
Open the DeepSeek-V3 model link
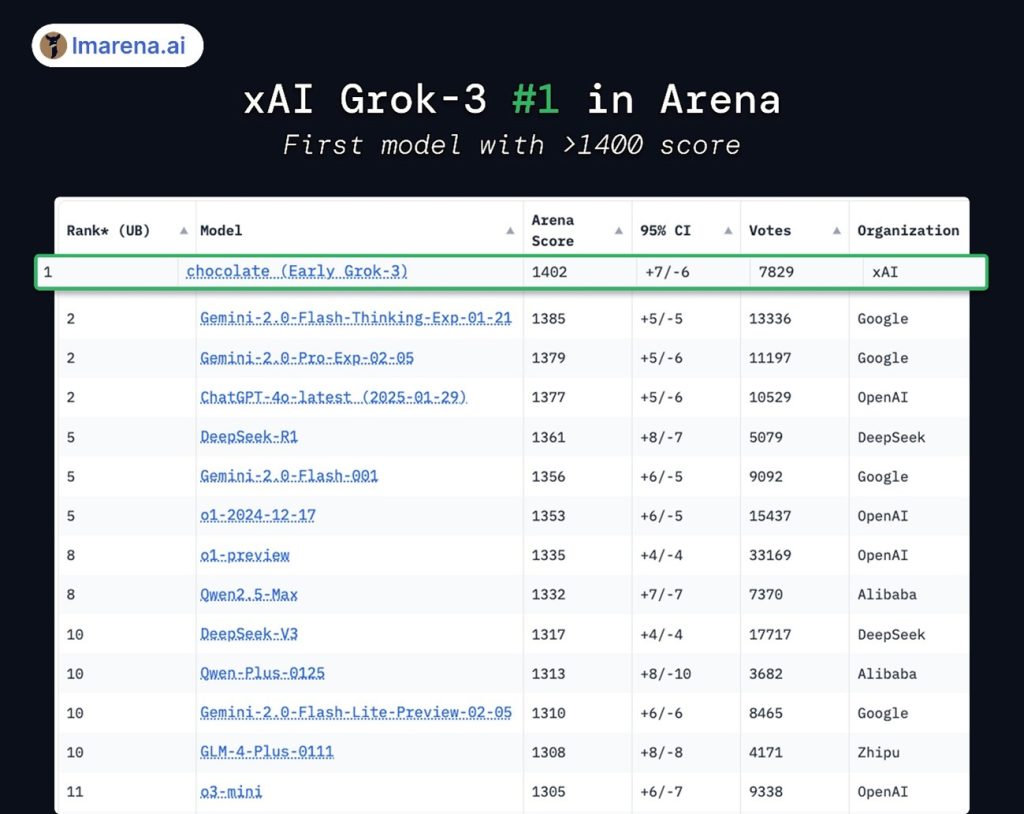[250, 634]
